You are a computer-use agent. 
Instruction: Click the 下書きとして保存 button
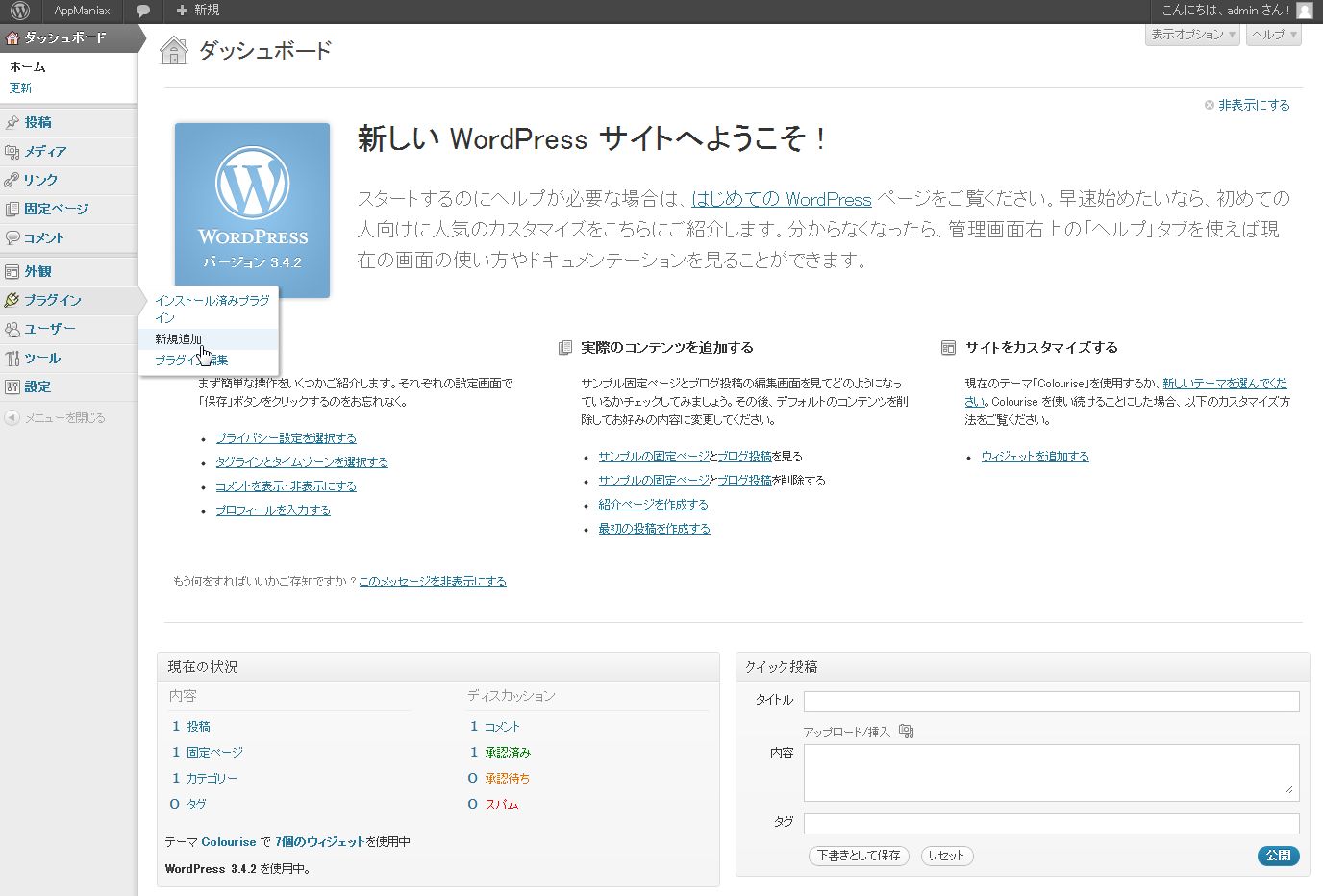pos(859,856)
